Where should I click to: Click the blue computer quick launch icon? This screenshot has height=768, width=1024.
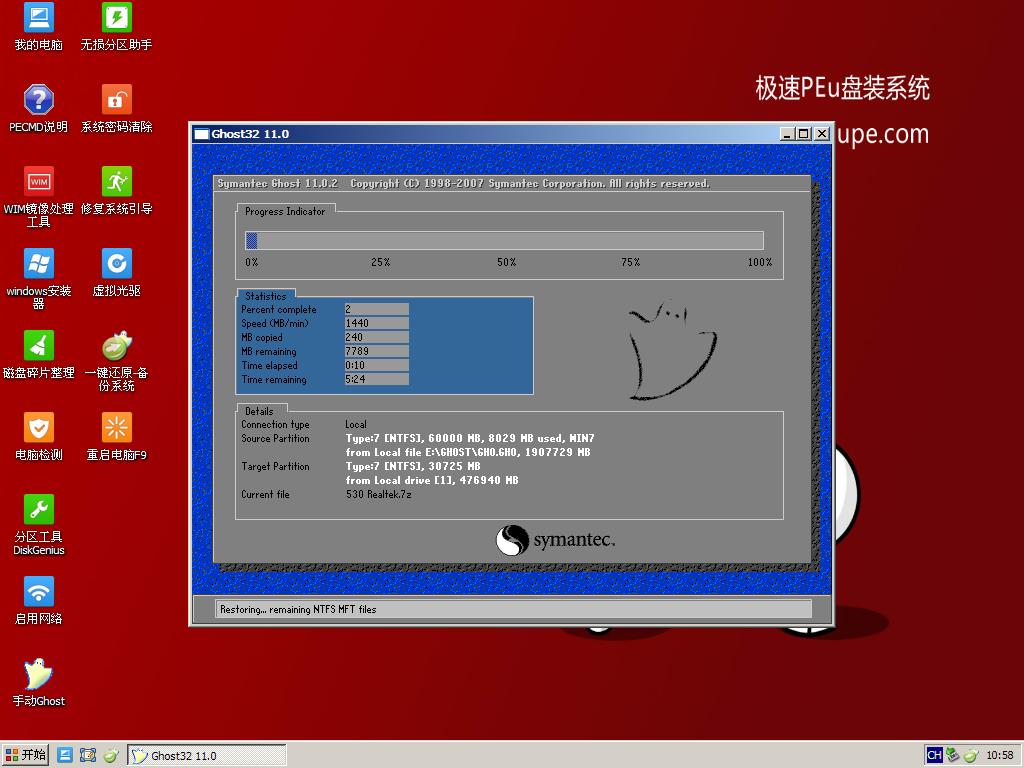point(65,755)
